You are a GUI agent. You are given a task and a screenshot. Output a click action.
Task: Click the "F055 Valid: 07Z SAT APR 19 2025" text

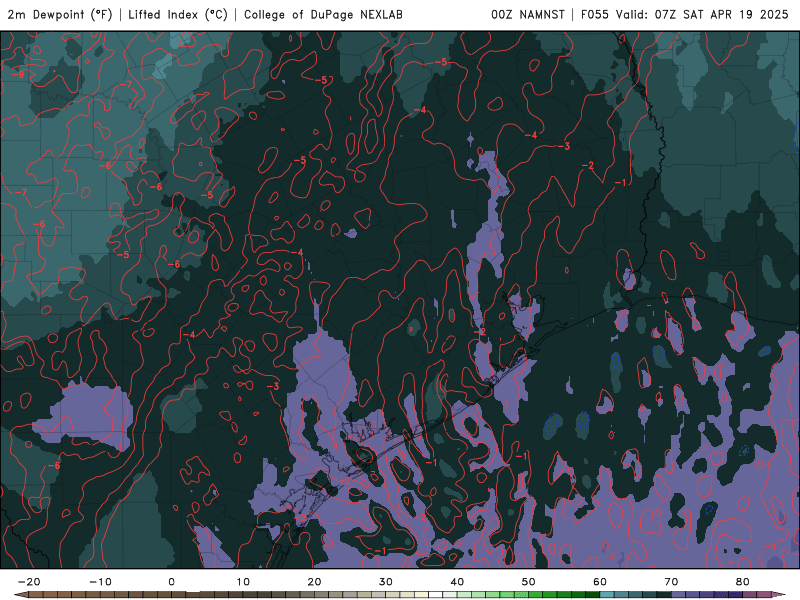685,15
